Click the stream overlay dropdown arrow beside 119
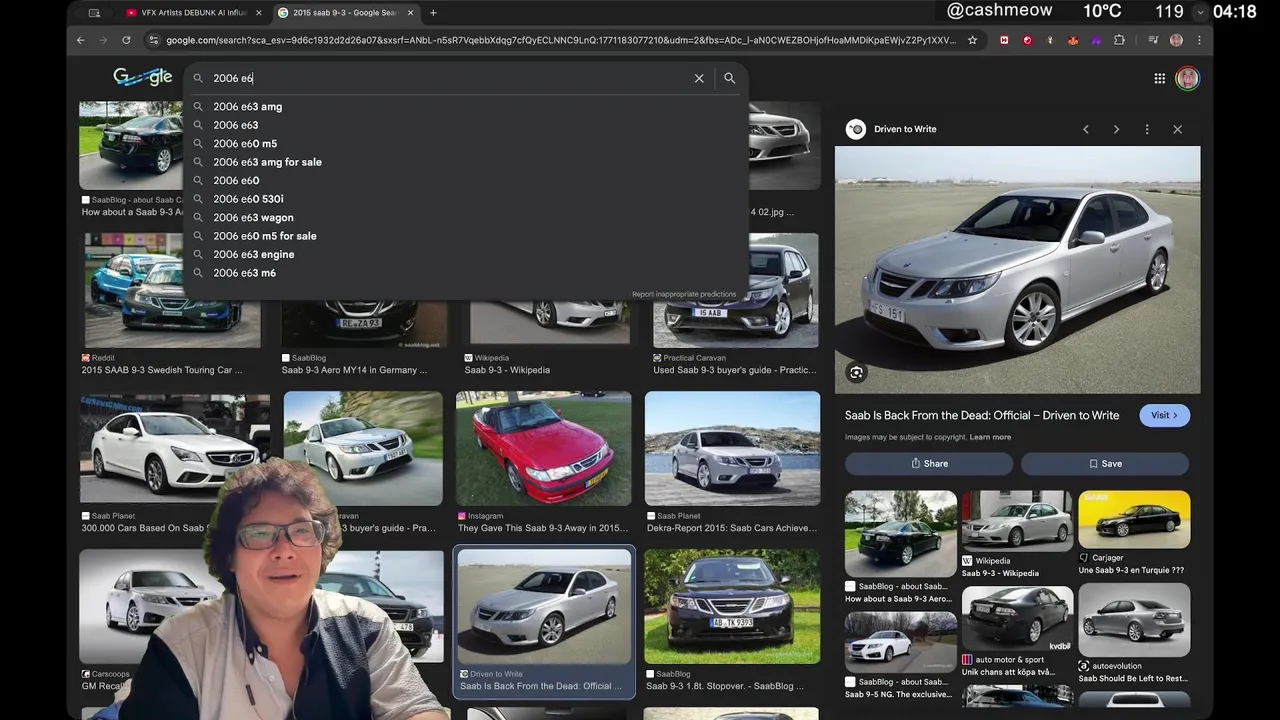The height and width of the screenshot is (720, 1280). tap(1201, 12)
